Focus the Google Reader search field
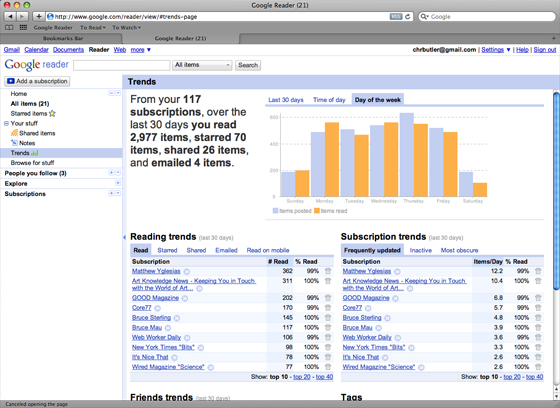Viewport: 560px width, 408px height. [121, 65]
